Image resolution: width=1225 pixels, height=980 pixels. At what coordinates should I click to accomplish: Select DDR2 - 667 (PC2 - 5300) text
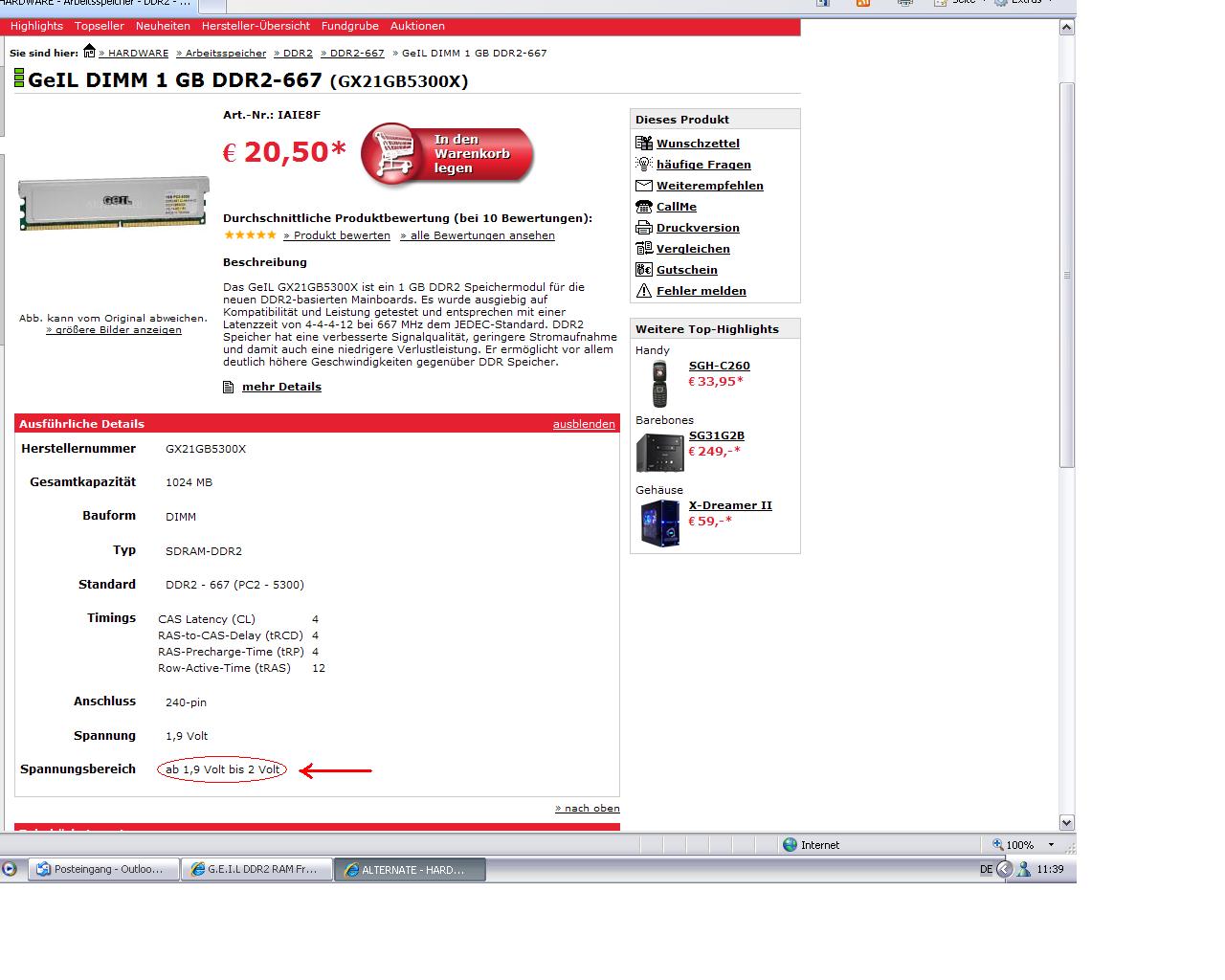234,585
